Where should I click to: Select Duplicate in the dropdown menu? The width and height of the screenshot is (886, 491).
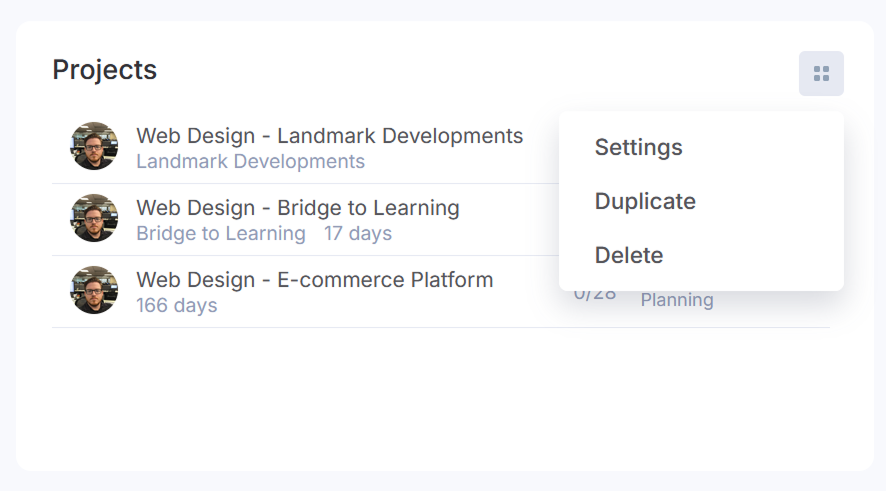pos(645,201)
